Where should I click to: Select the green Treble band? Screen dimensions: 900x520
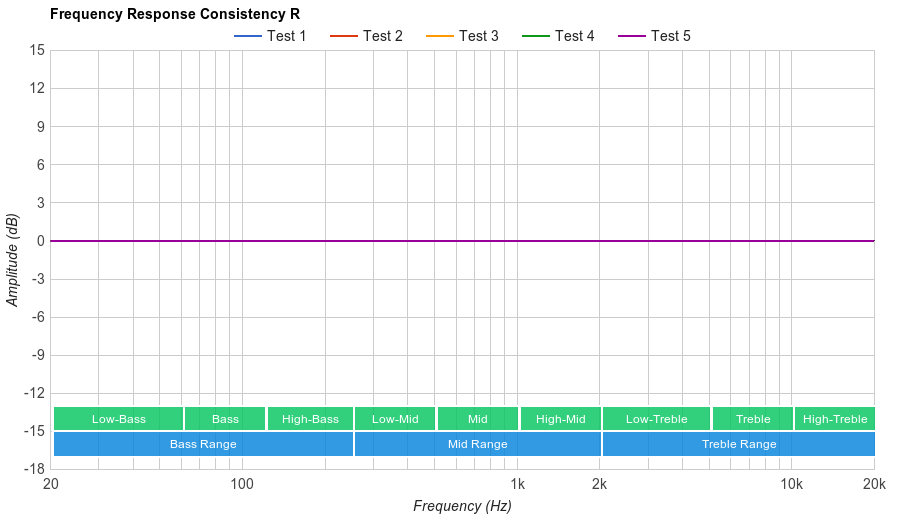tap(752, 419)
